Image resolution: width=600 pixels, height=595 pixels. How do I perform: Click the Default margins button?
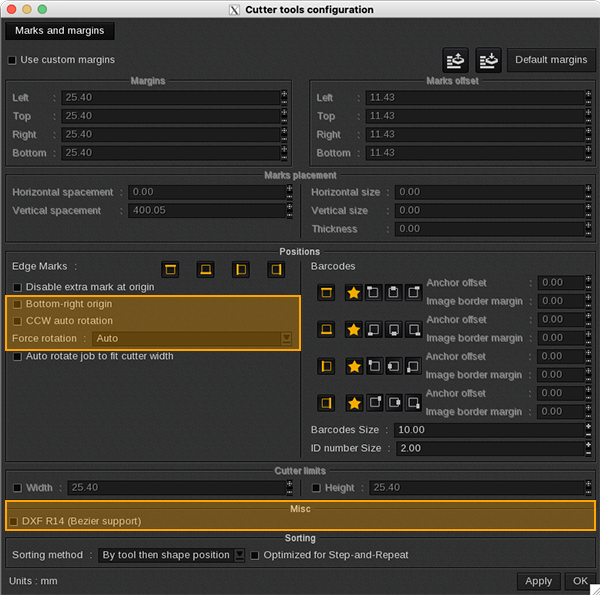pos(551,60)
